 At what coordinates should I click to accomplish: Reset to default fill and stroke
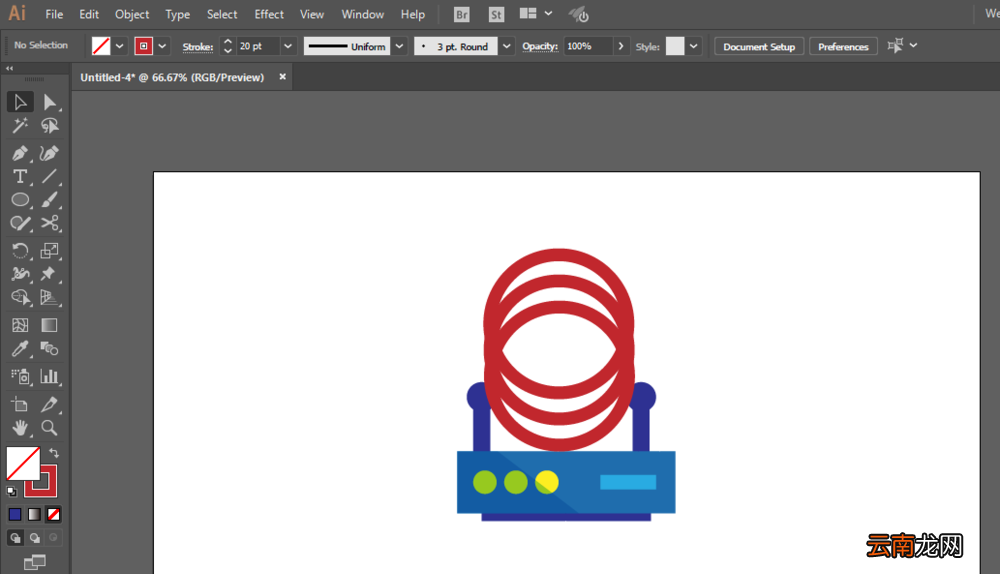11,491
